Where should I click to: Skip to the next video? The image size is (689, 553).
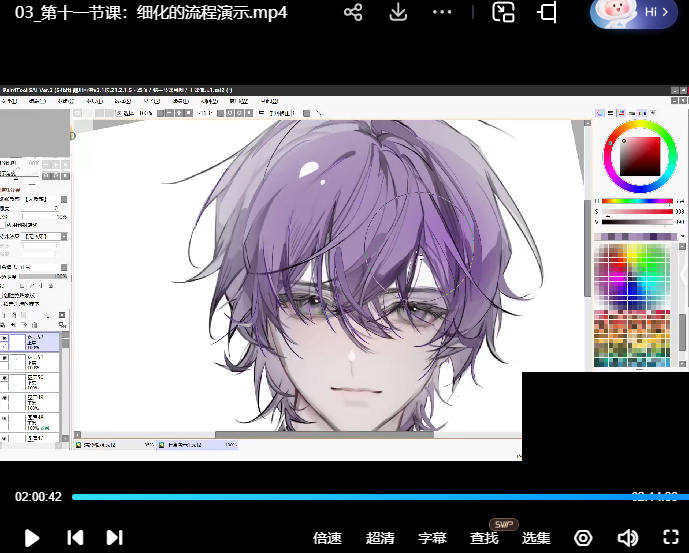click(114, 538)
